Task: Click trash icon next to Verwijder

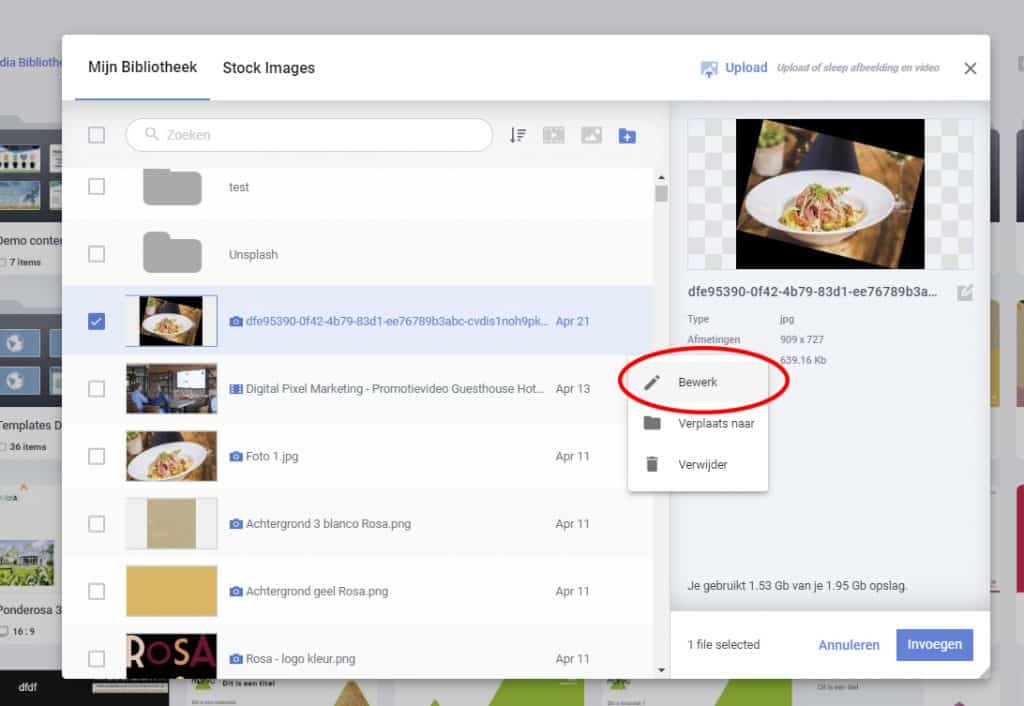Action: coord(652,464)
